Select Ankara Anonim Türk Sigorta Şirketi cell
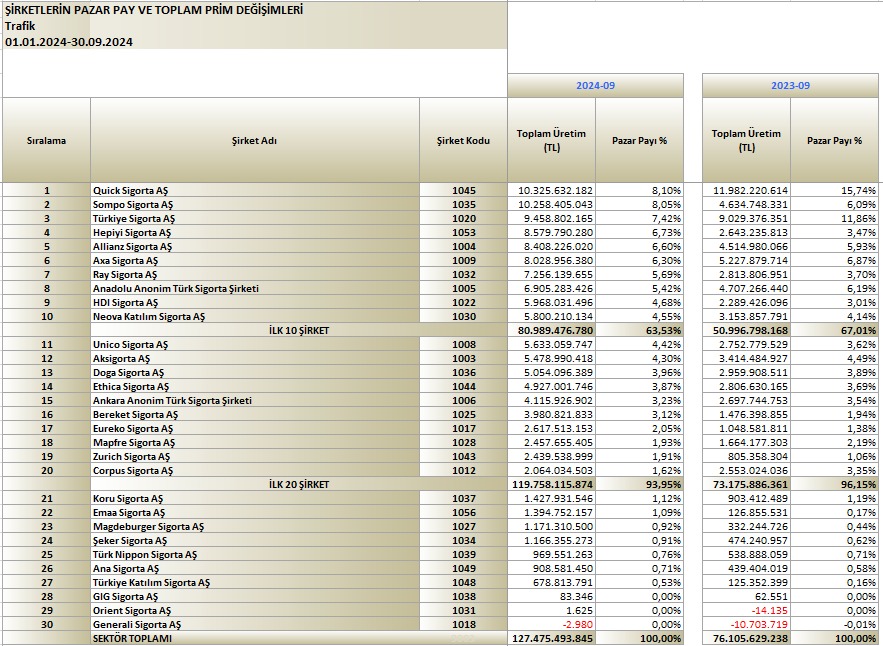 point(255,400)
